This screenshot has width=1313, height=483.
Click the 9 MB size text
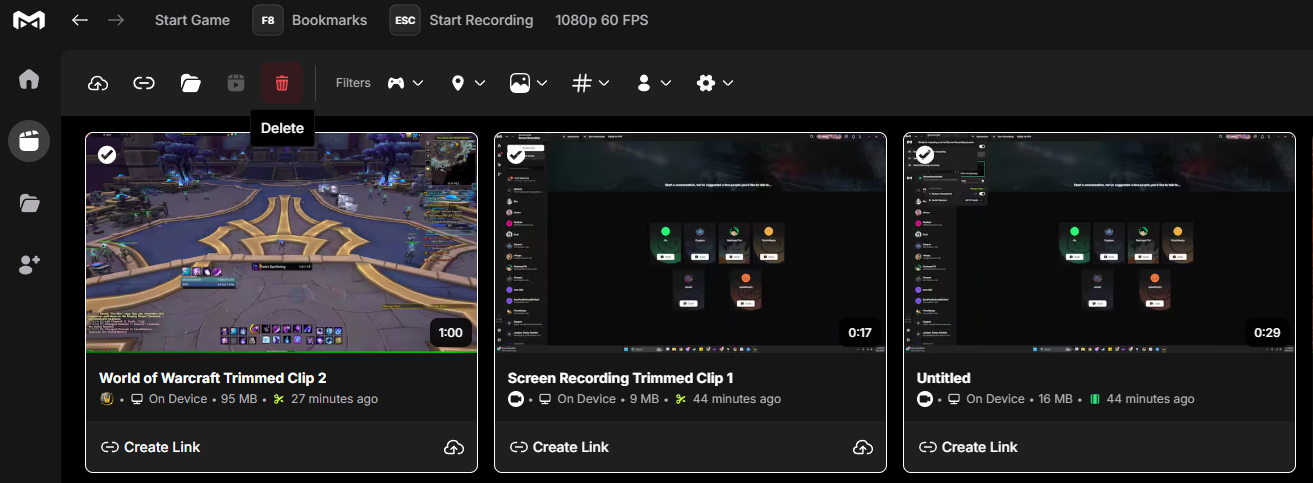coord(646,399)
